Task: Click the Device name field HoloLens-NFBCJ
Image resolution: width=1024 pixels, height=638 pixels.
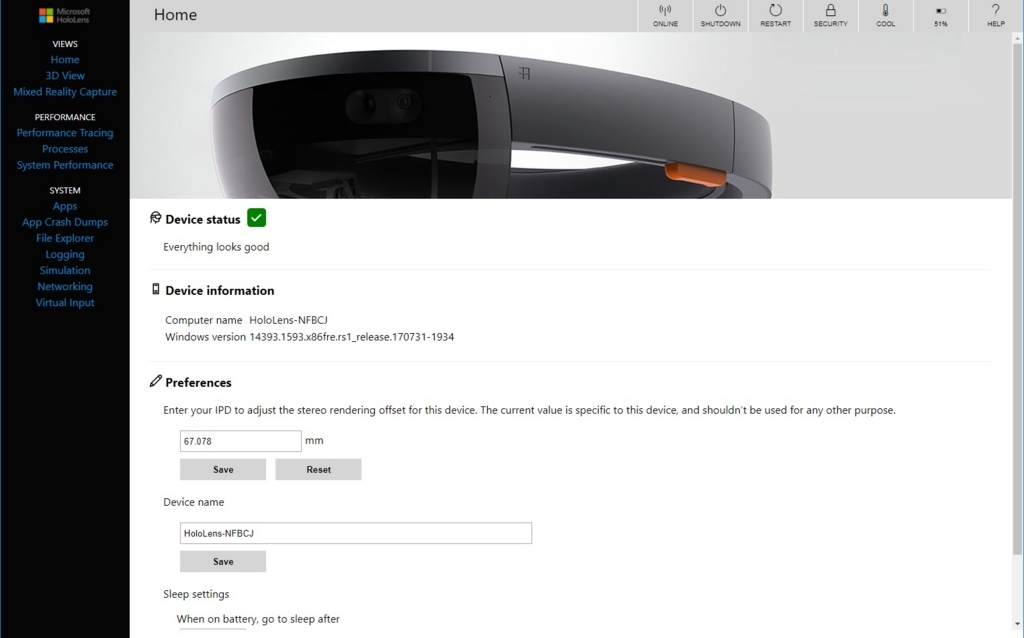Action: (355, 533)
